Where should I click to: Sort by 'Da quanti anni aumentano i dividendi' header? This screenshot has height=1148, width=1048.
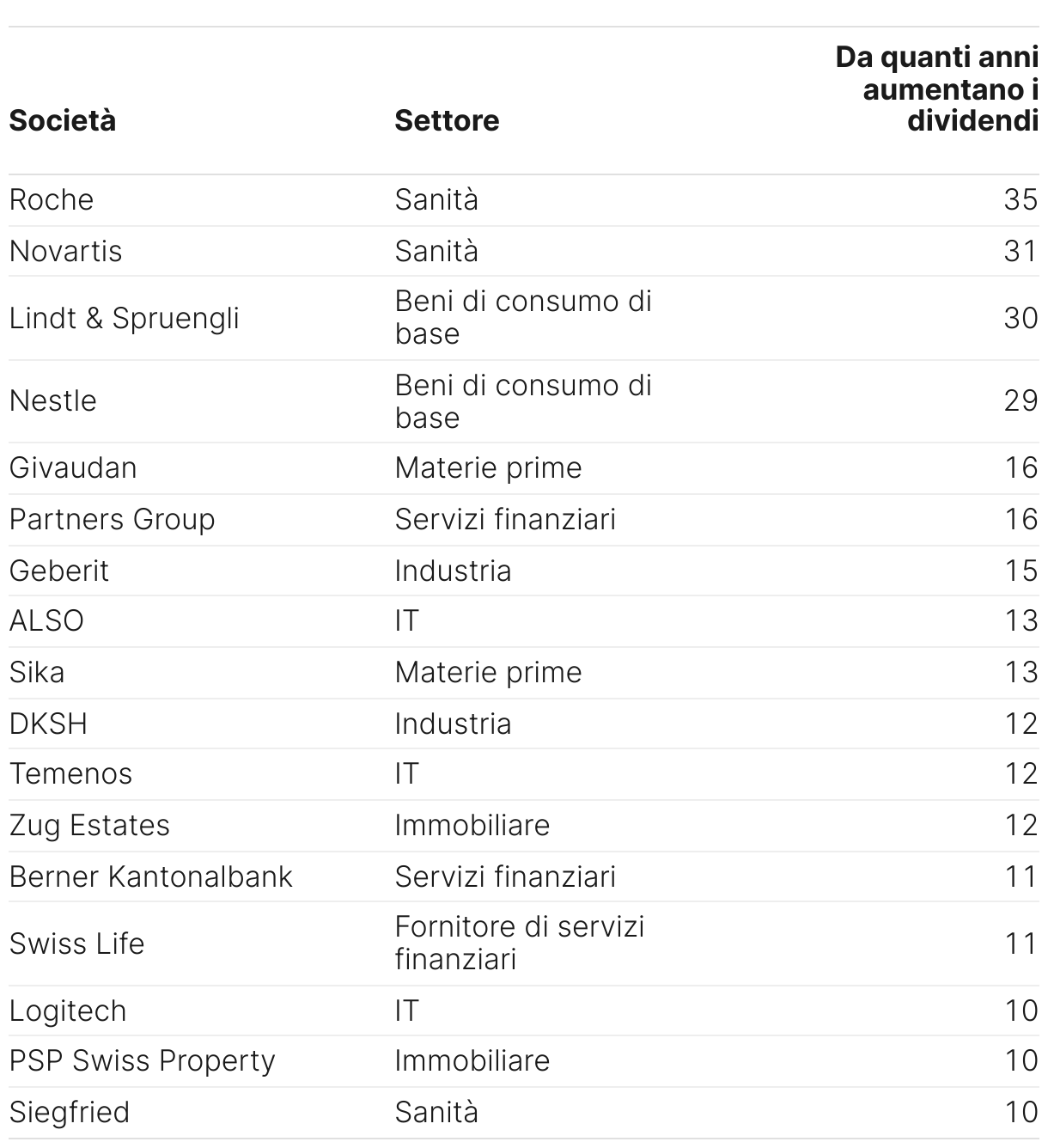click(x=936, y=89)
